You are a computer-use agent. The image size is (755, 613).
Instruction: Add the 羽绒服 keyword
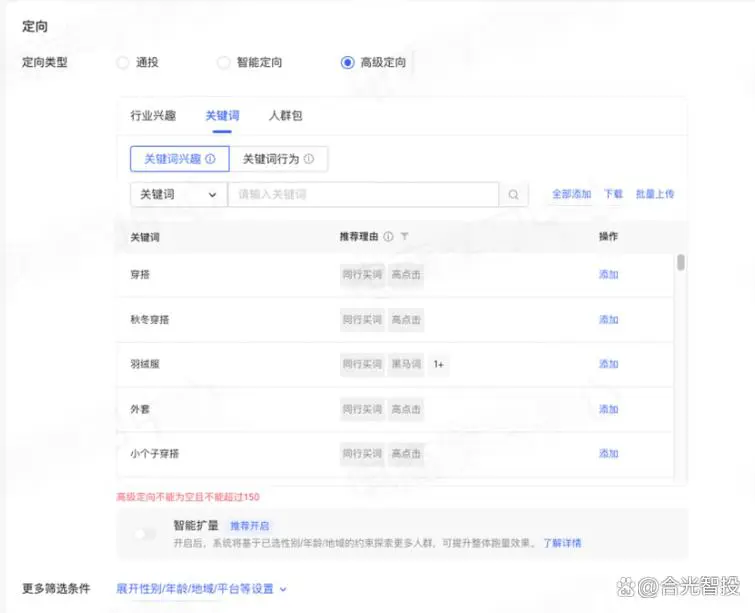tap(608, 365)
